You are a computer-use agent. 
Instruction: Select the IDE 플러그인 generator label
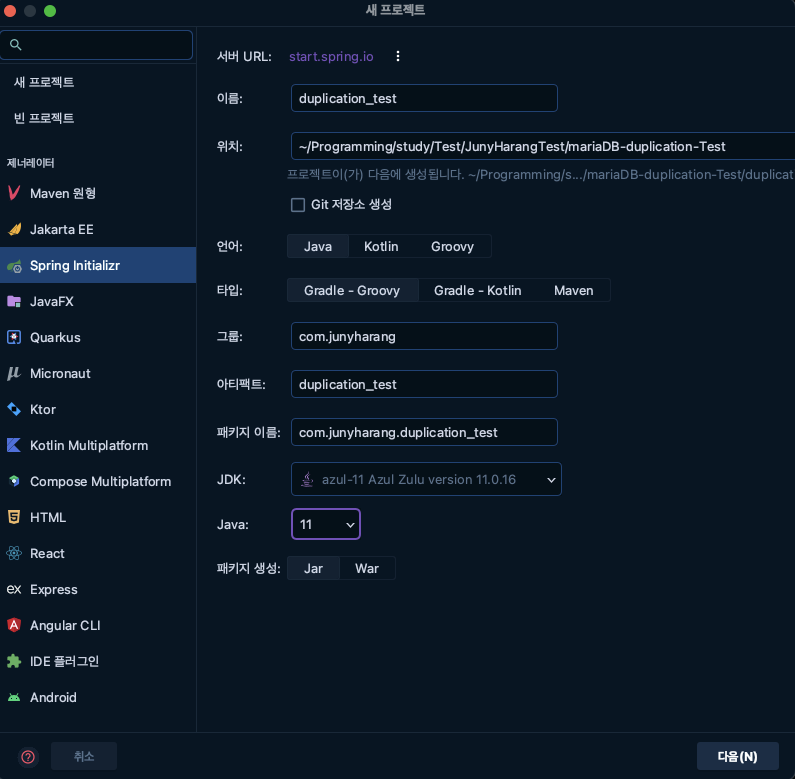pyautogui.click(x=64, y=661)
